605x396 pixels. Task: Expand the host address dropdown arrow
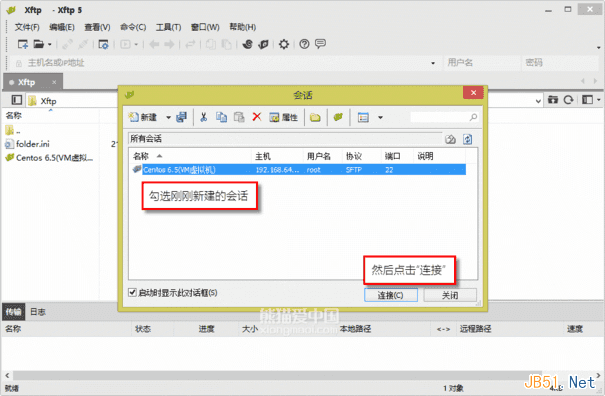pyautogui.click(x=433, y=63)
